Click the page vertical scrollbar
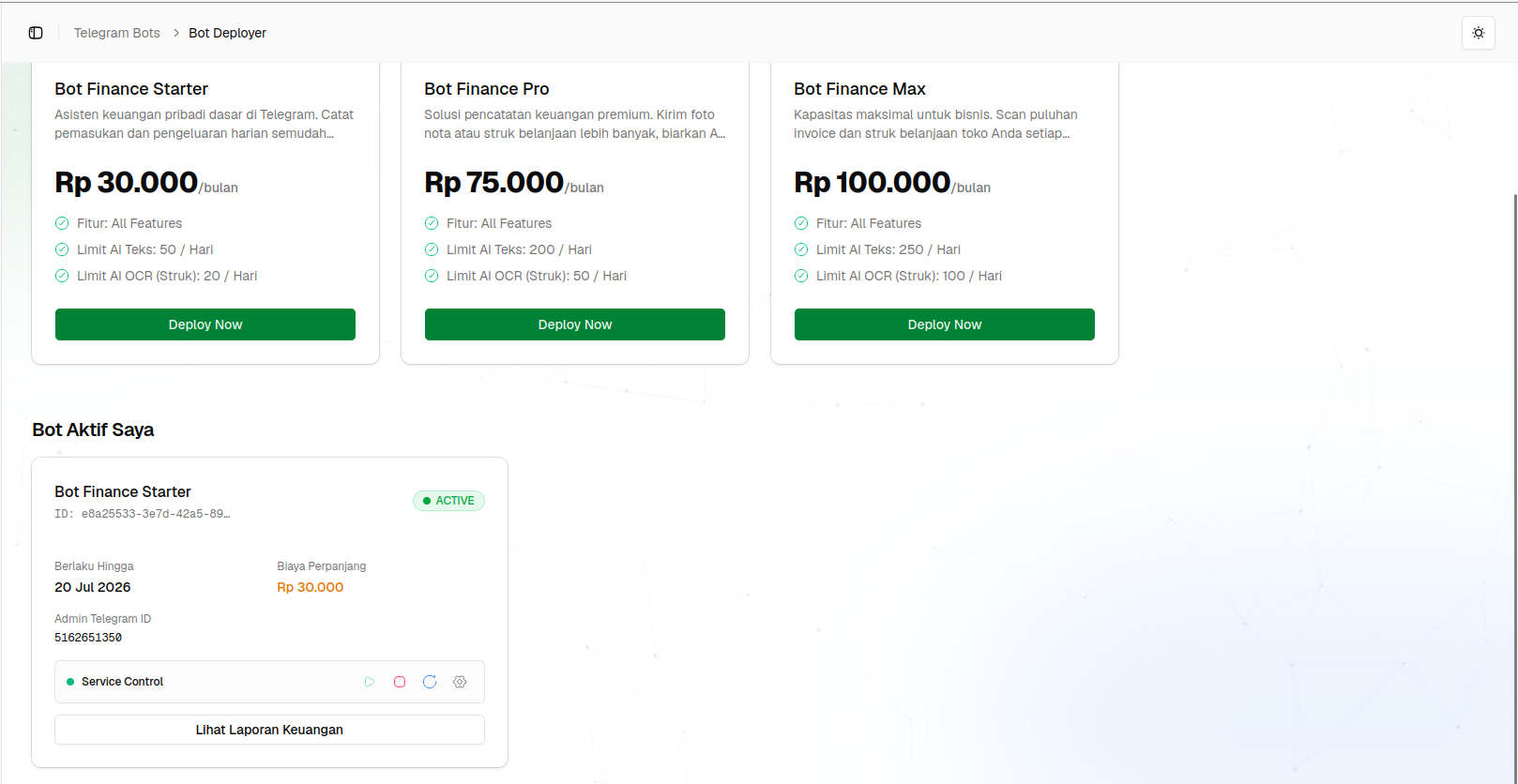This screenshot has height=784, width=1518. pos(1514,488)
